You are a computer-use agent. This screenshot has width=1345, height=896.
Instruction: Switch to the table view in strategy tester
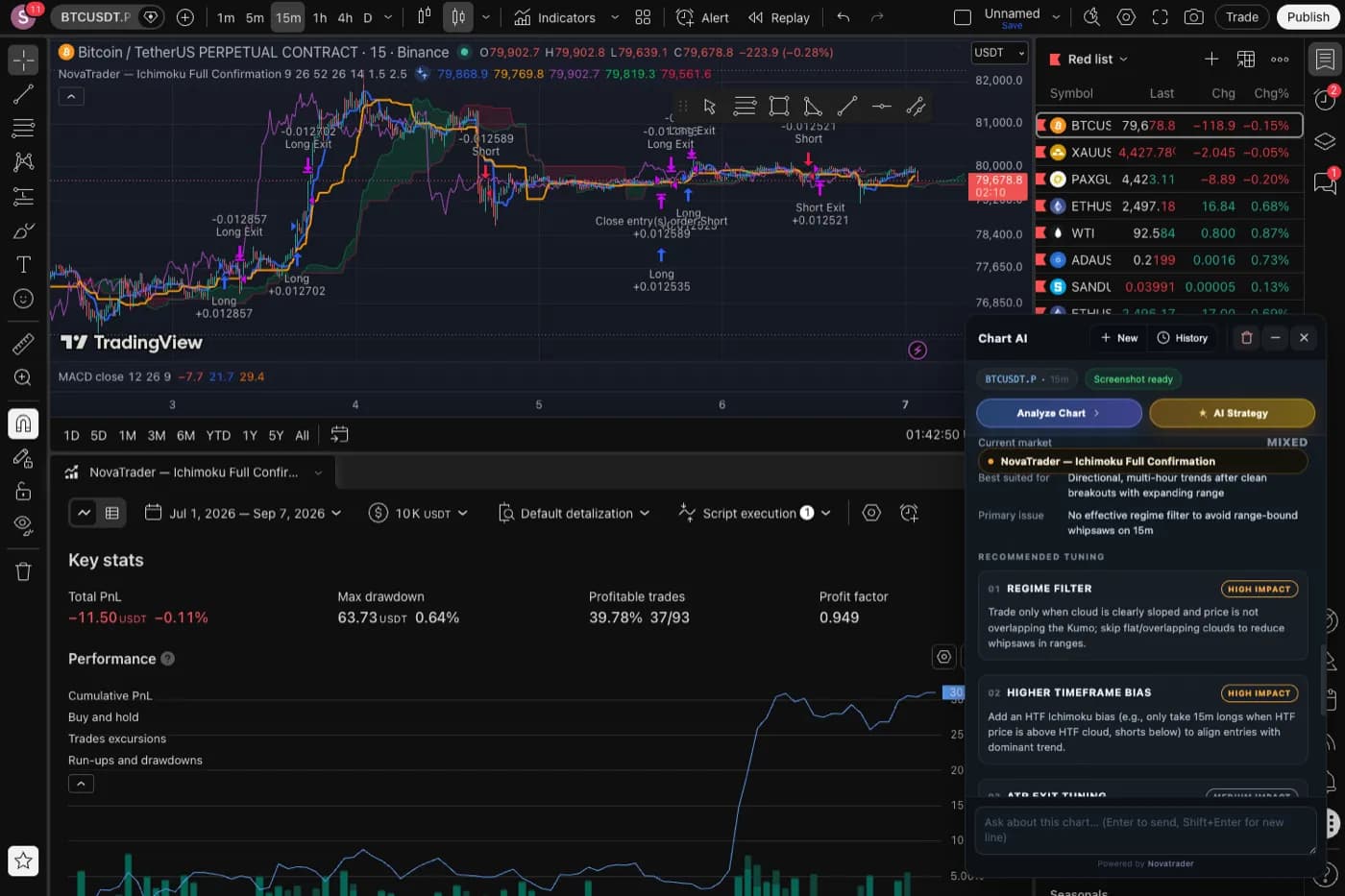click(x=111, y=513)
